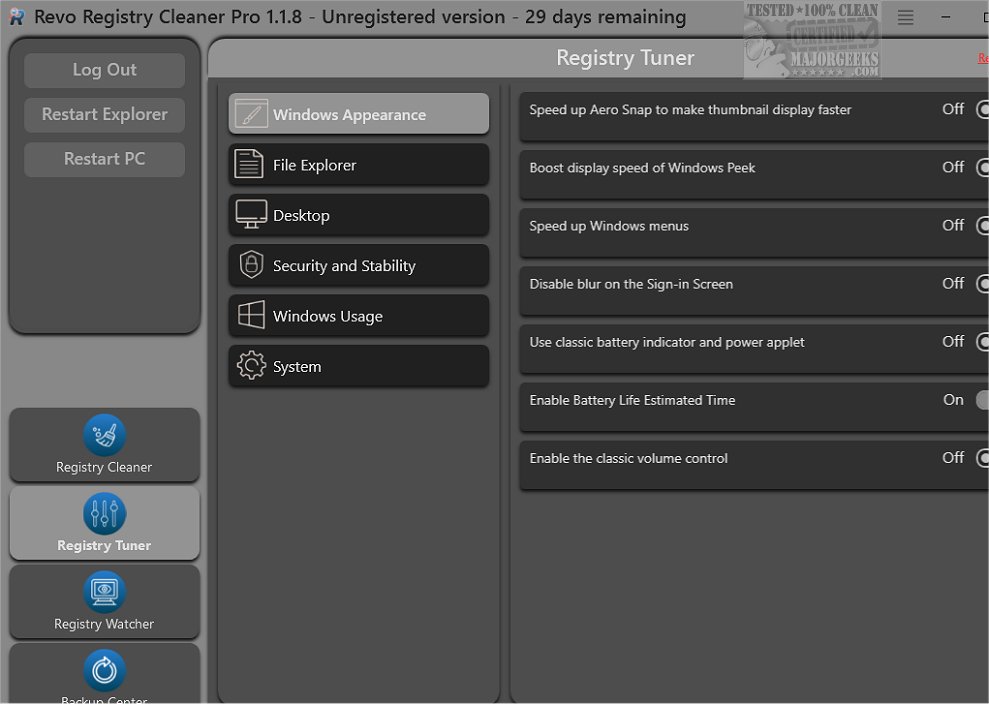Image resolution: width=989 pixels, height=704 pixels.
Task: Toggle classic battery indicator switch
Action: [x=982, y=341]
